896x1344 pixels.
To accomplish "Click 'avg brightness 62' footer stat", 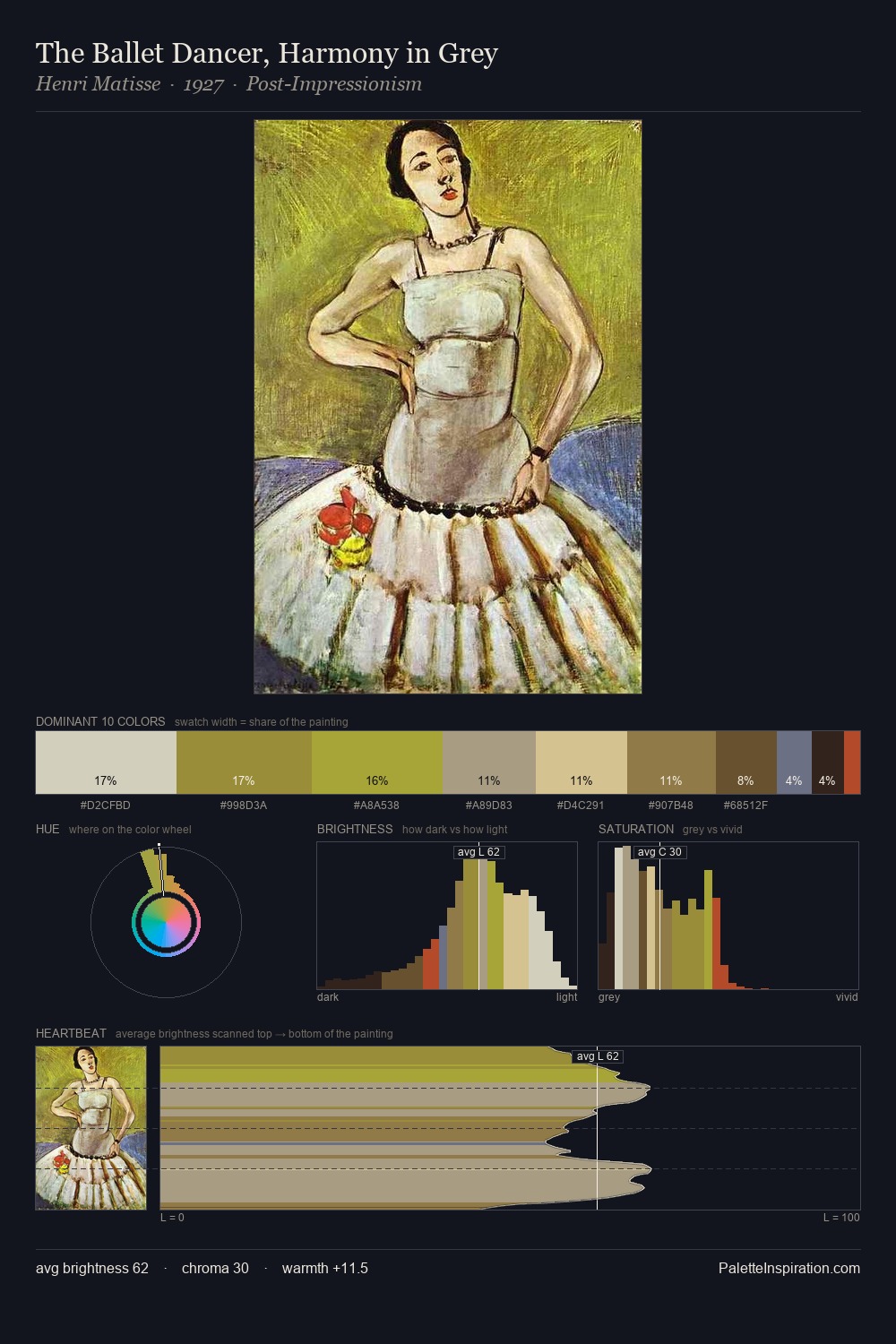I will [x=92, y=1268].
